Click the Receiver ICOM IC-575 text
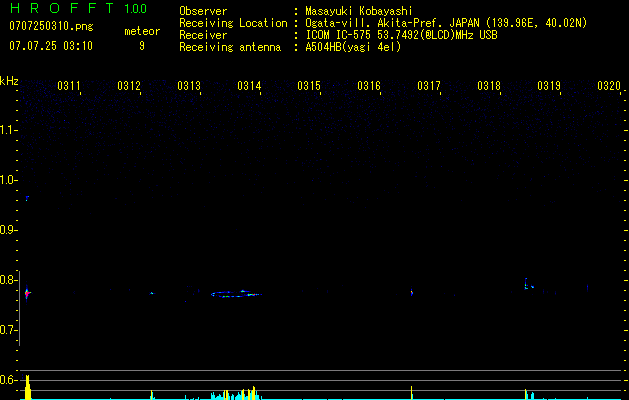 point(401,35)
